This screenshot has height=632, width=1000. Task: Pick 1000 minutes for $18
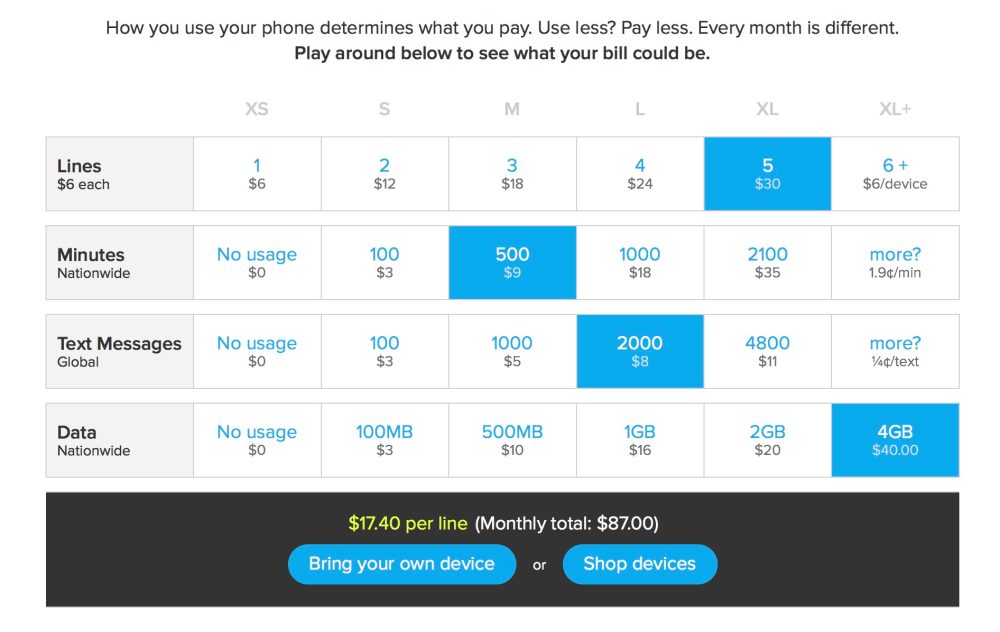[639, 262]
